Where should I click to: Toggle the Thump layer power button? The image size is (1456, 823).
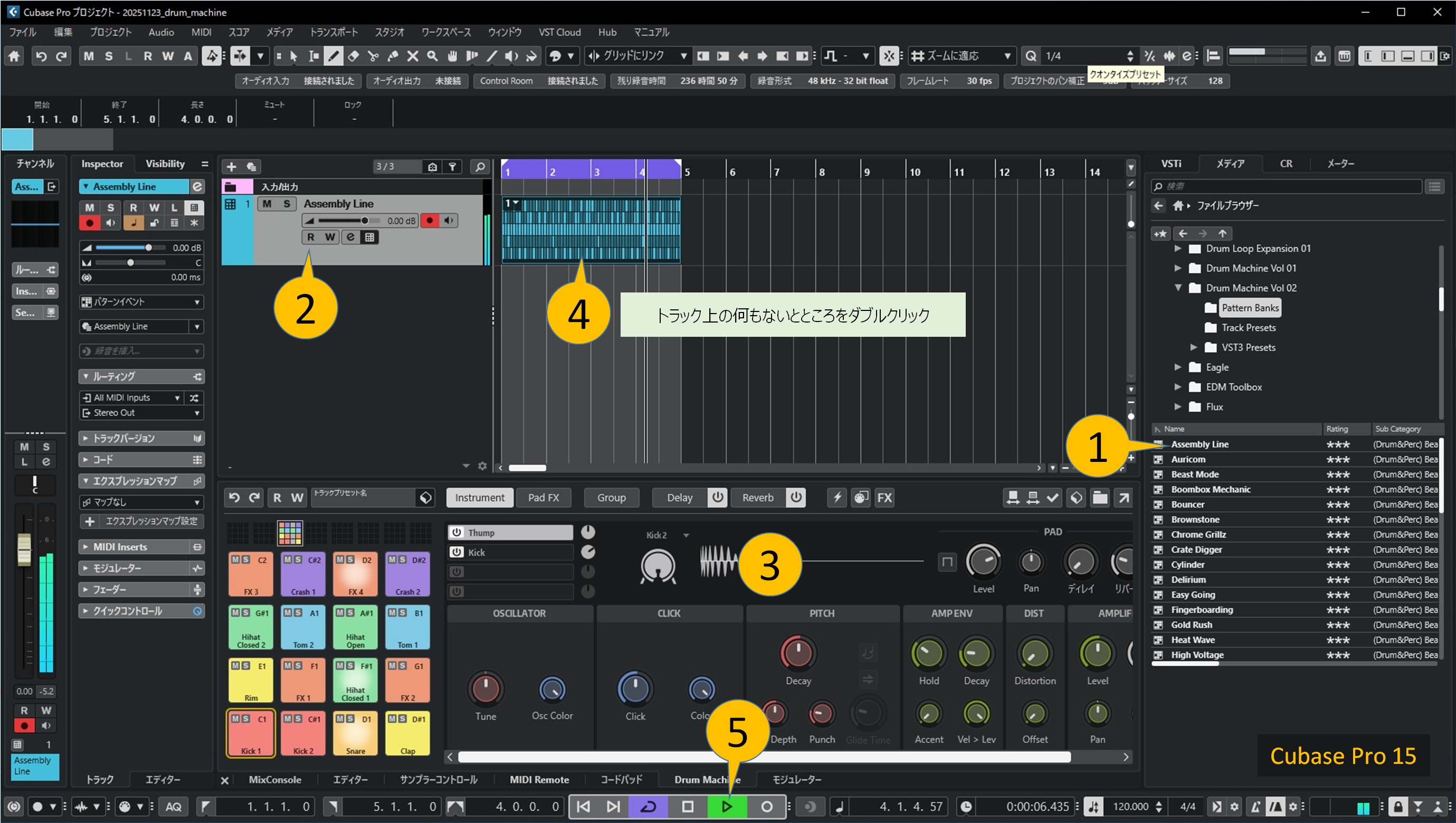tap(456, 533)
